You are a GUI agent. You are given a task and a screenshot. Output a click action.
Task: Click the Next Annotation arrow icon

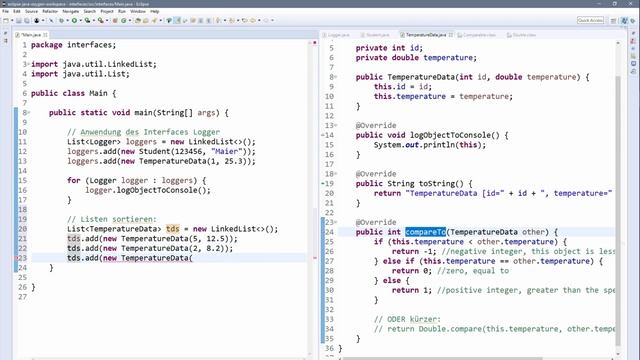click(x=219, y=20)
